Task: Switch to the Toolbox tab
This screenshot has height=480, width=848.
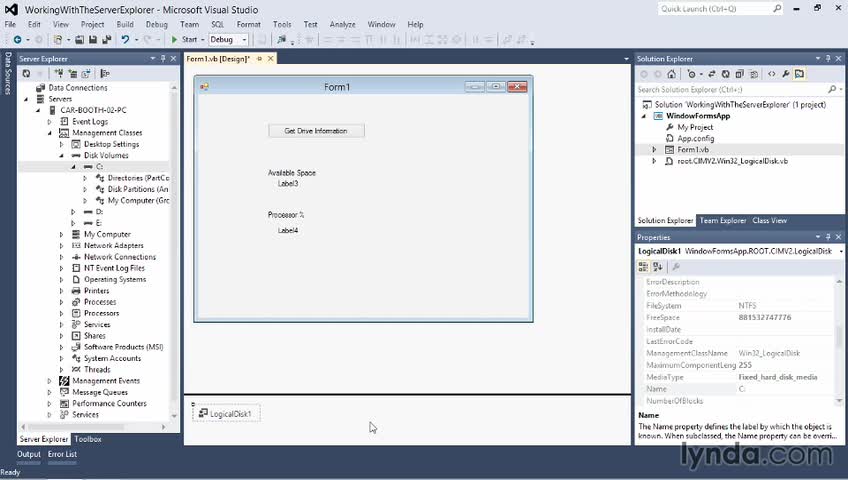Action: click(x=88, y=439)
